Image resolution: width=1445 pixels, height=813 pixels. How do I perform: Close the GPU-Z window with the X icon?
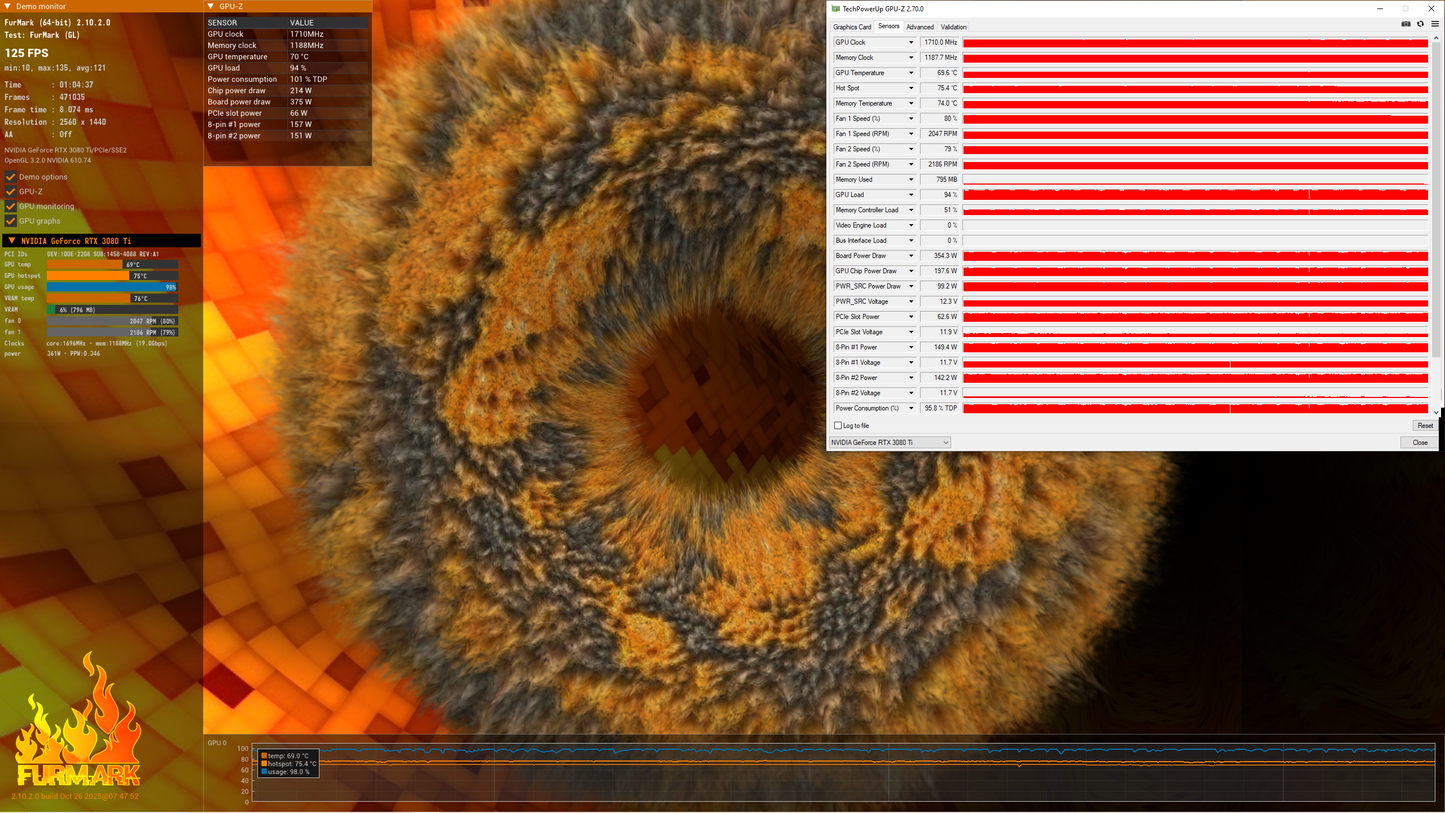1431,8
